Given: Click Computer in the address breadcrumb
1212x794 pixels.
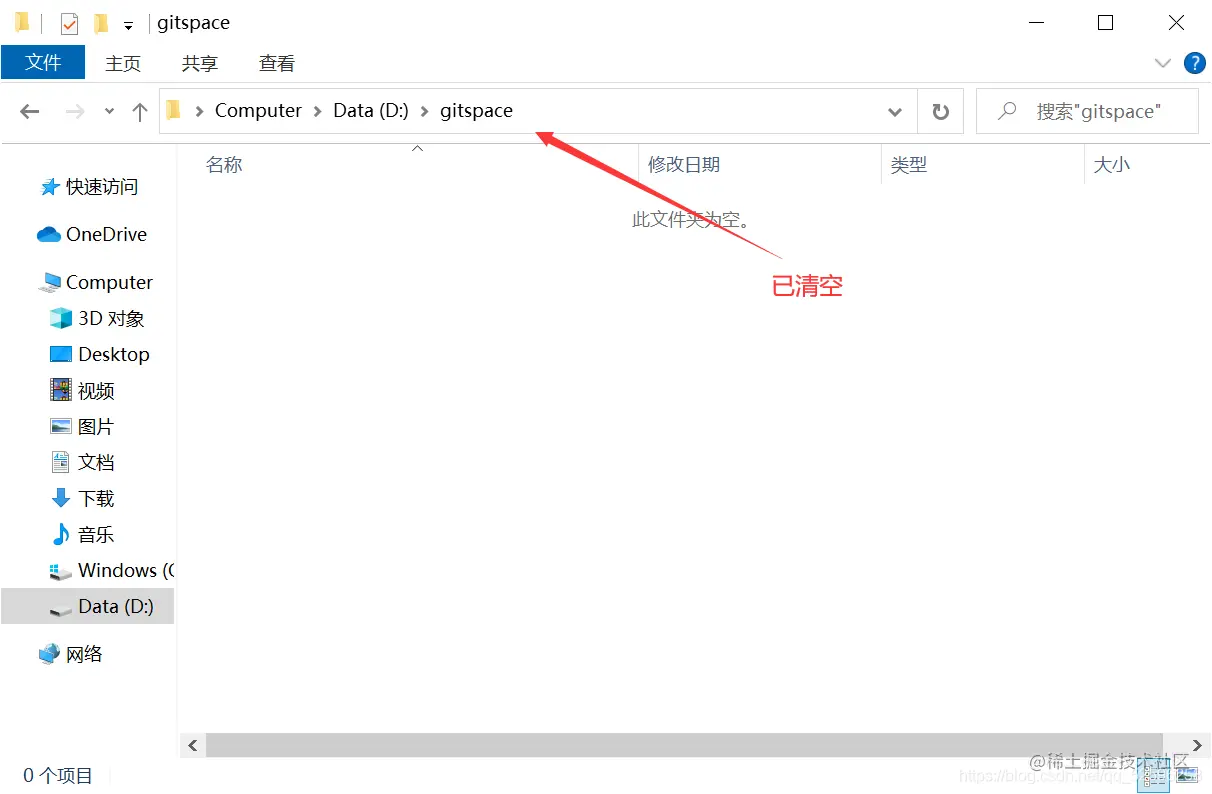Looking at the screenshot, I should coord(258,111).
